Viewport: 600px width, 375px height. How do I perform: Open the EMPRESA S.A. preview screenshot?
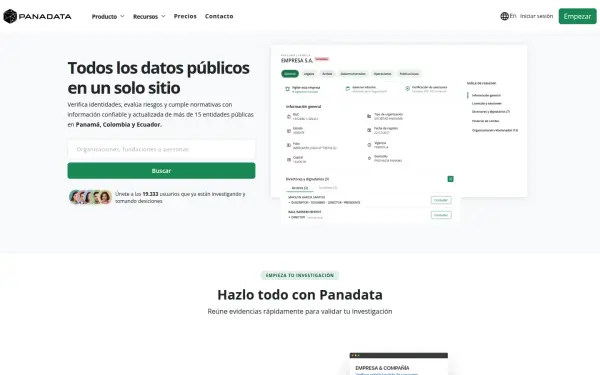pyautogui.click(x=399, y=134)
